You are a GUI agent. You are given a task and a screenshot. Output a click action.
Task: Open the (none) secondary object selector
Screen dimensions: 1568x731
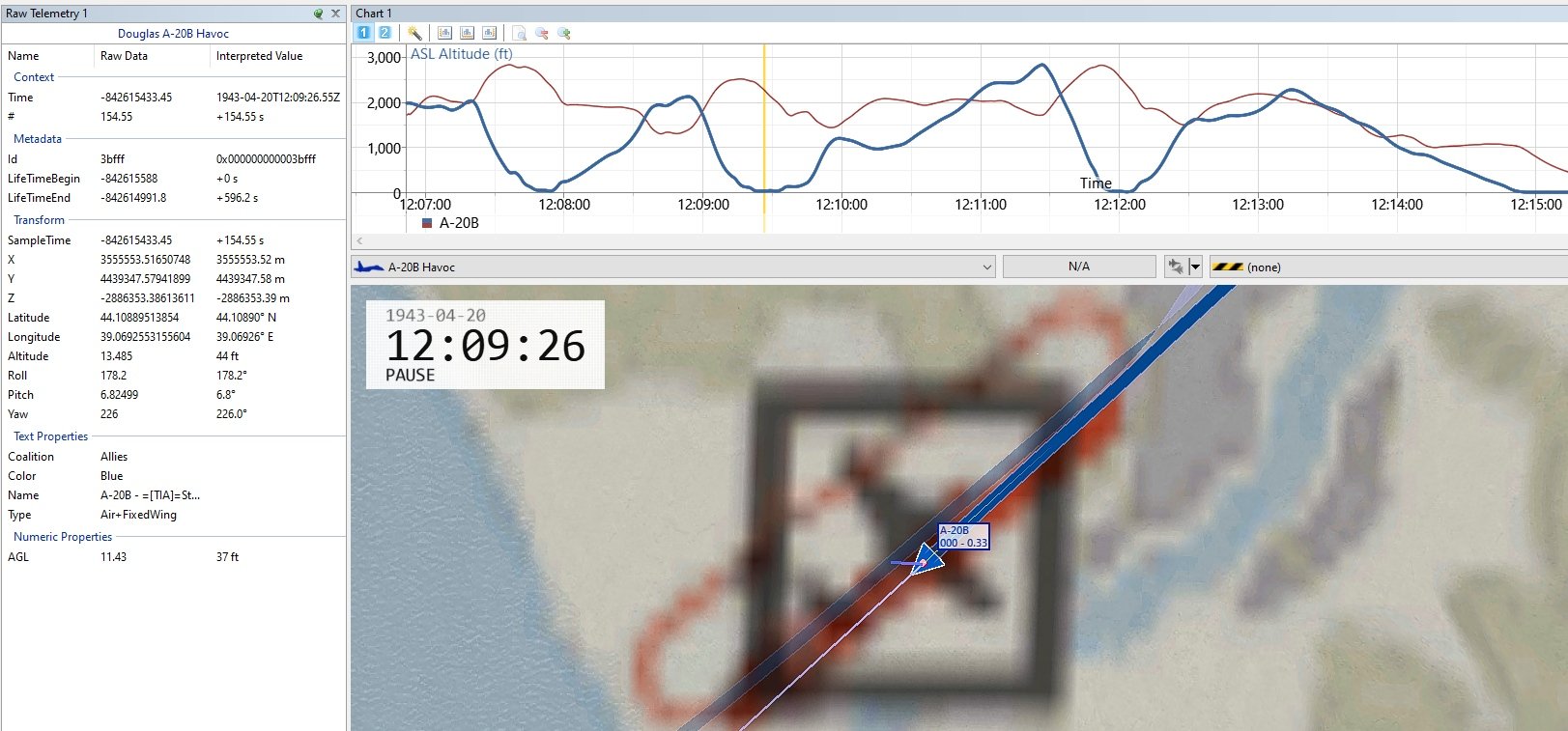pyautogui.click(x=1388, y=267)
